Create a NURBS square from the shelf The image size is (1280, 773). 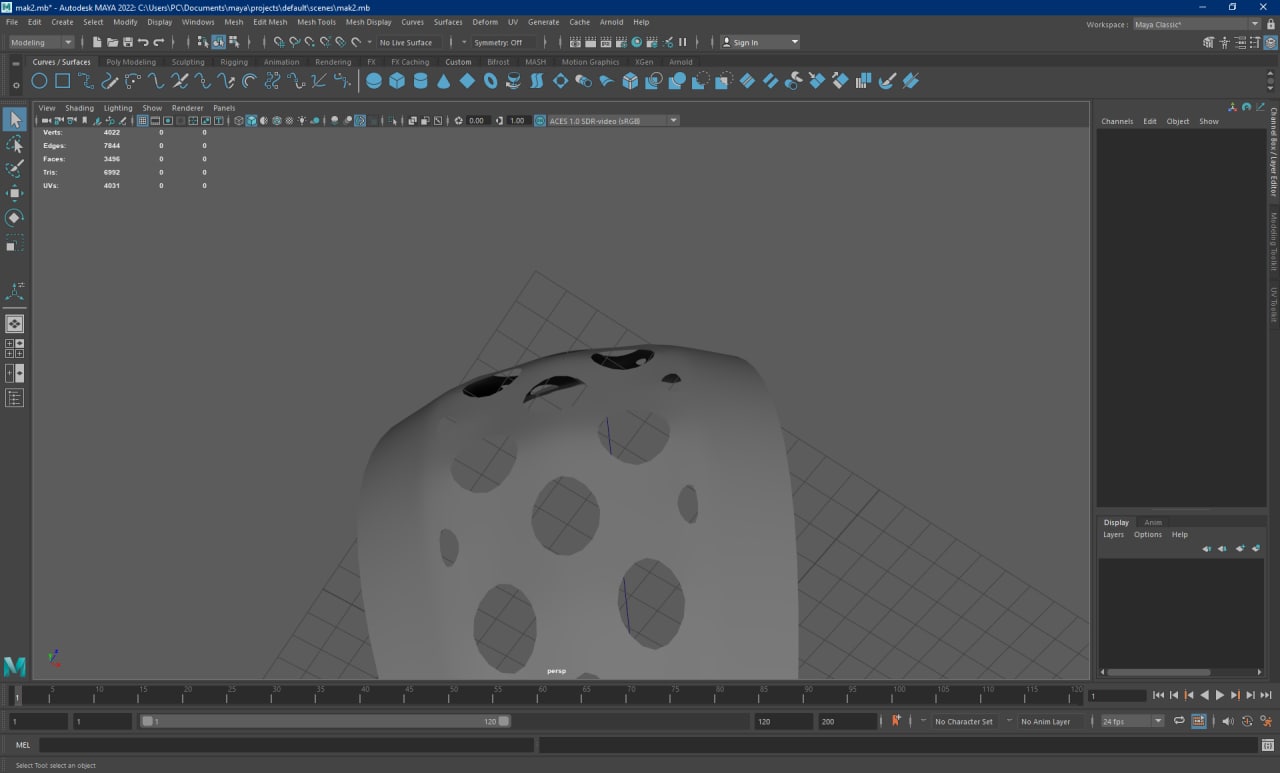tap(62, 81)
